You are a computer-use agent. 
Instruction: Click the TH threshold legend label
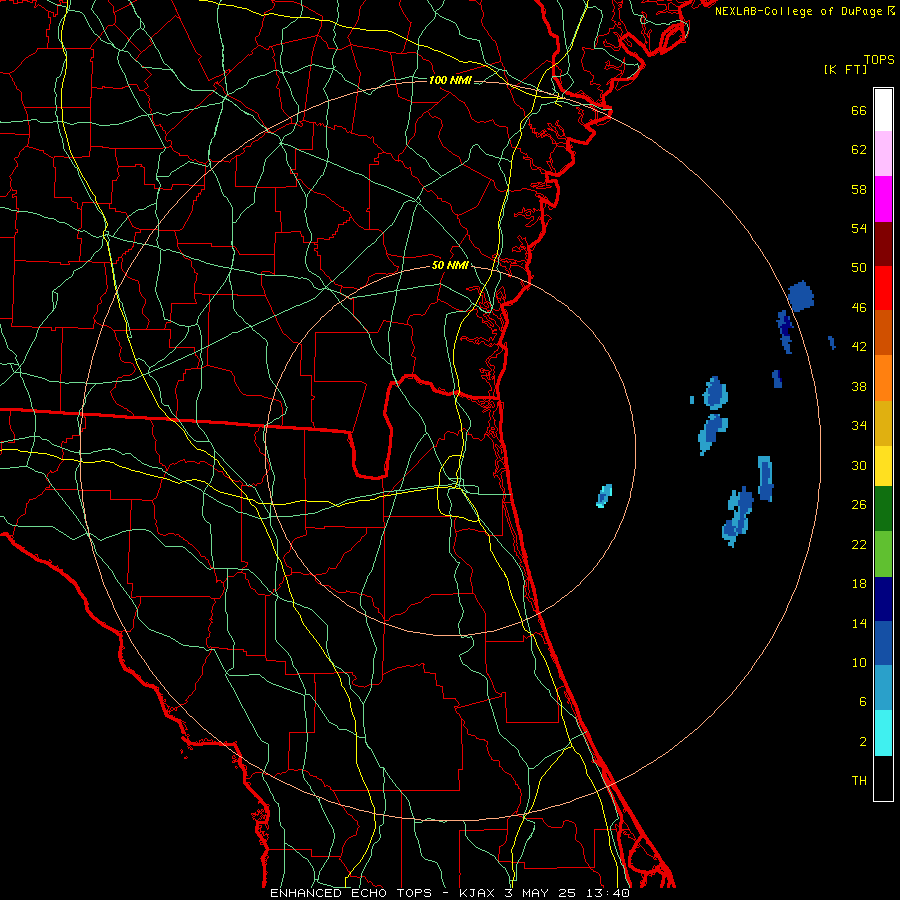coord(859,781)
